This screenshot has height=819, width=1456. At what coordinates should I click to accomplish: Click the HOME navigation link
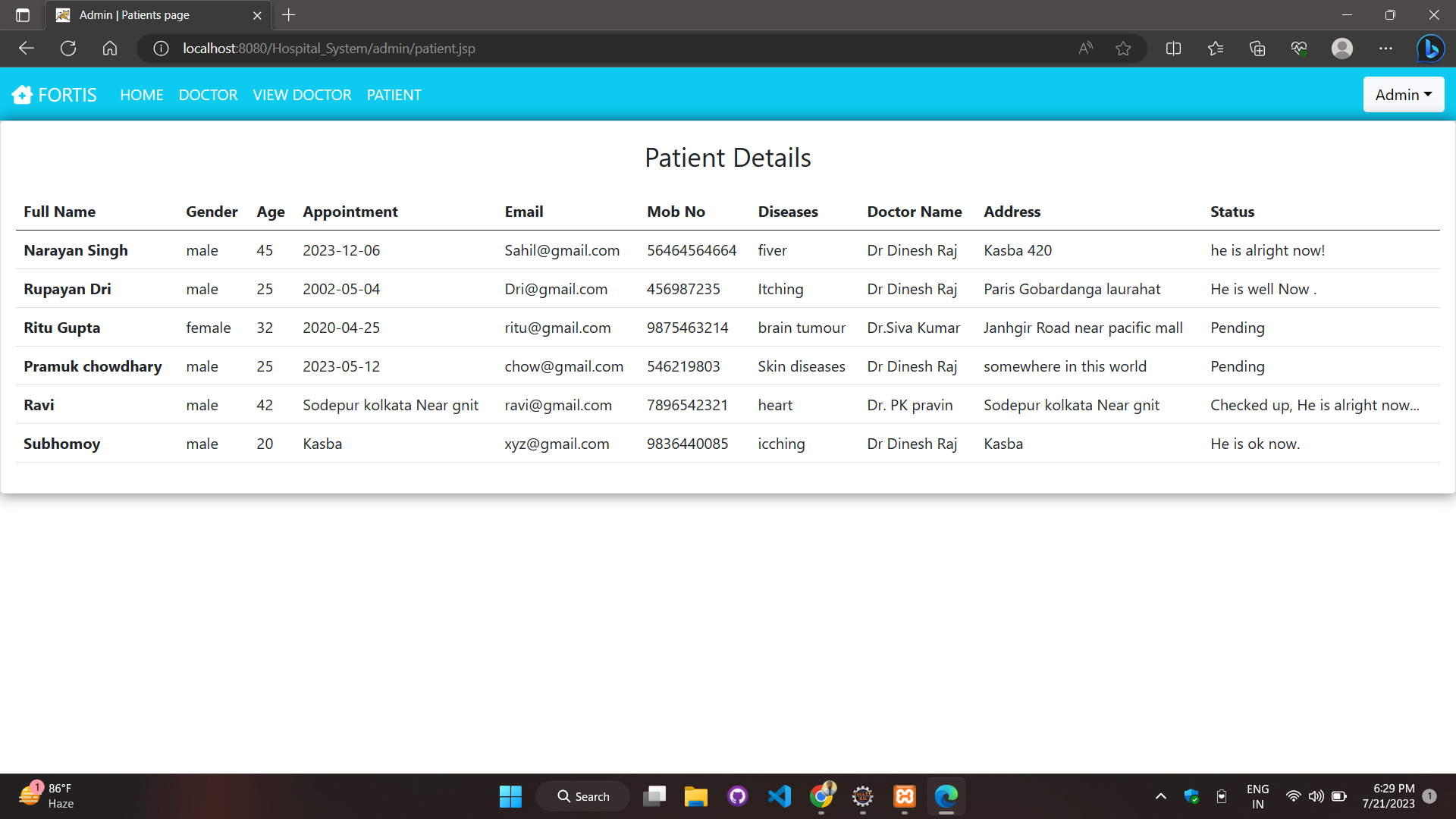tap(141, 94)
